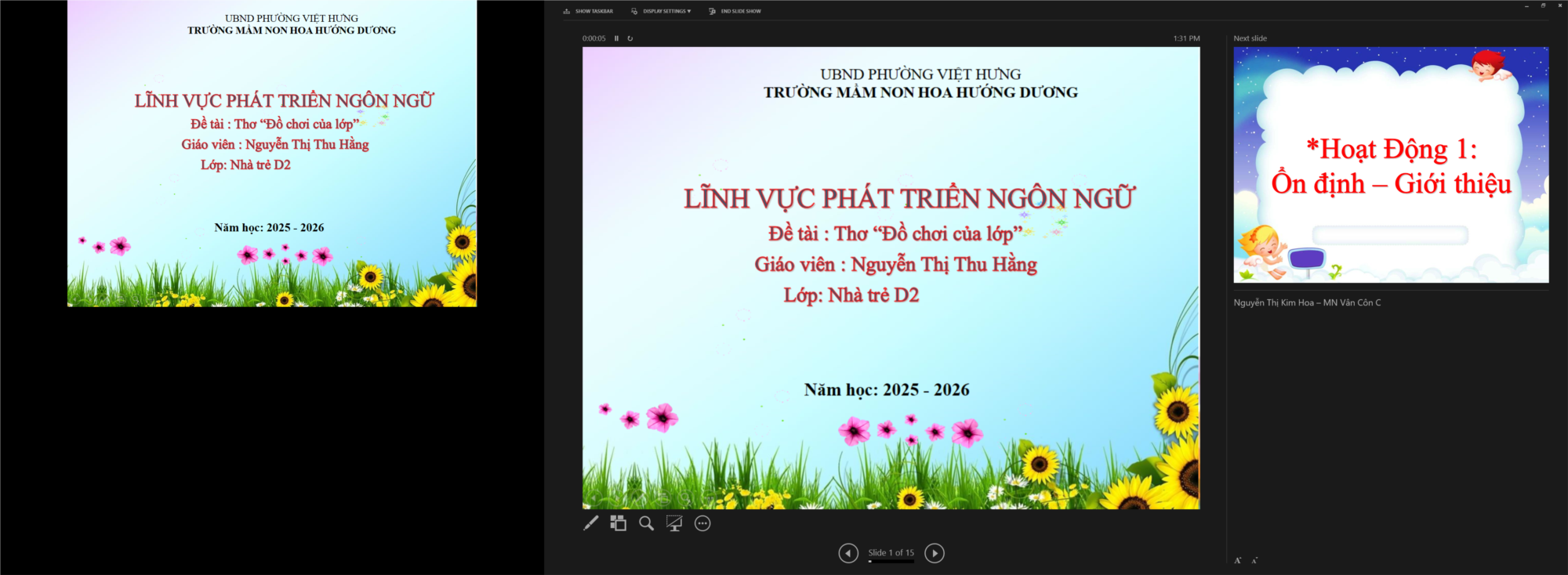Restart the presentation timer
Screen dimensions: 1568x575
[x=630, y=38]
